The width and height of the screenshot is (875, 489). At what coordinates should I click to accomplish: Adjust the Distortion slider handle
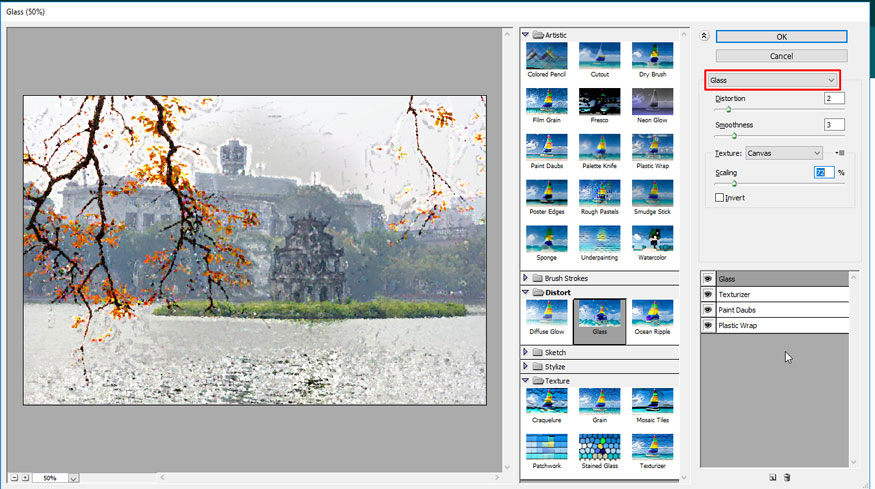(x=728, y=109)
